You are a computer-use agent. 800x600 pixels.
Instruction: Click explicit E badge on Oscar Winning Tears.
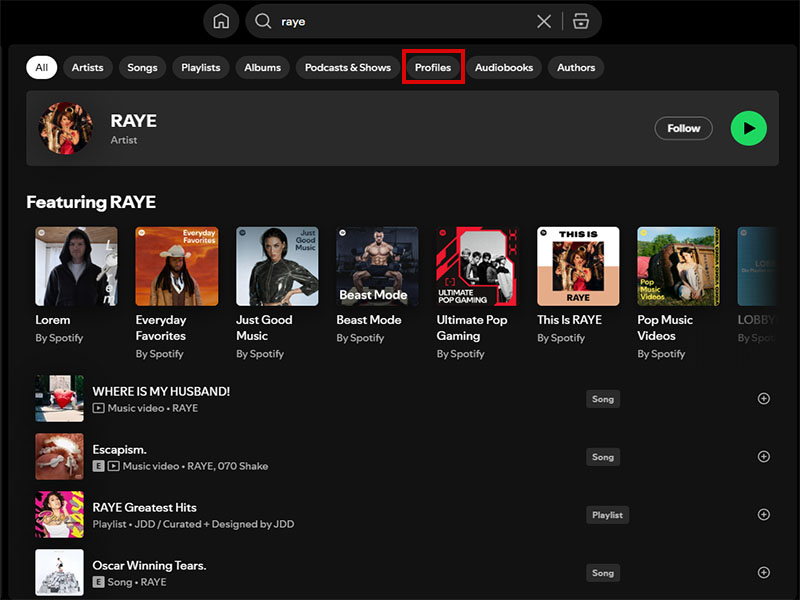click(x=98, y=582)
